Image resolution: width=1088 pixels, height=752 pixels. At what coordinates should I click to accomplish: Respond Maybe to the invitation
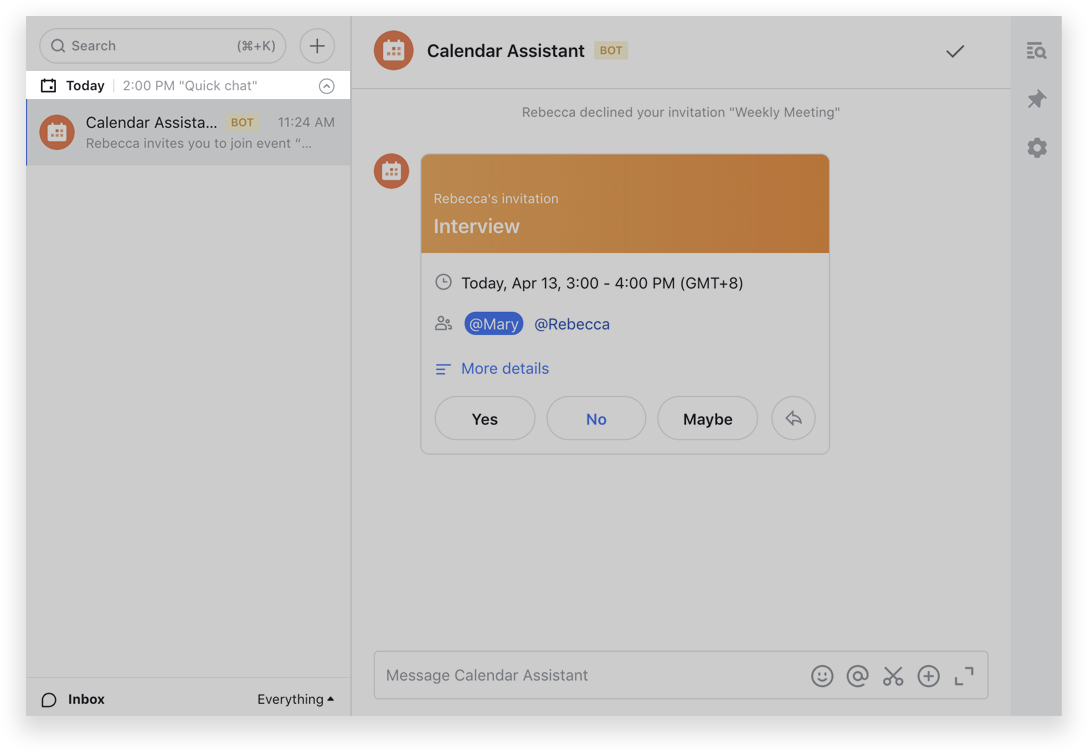click(708, 418)
